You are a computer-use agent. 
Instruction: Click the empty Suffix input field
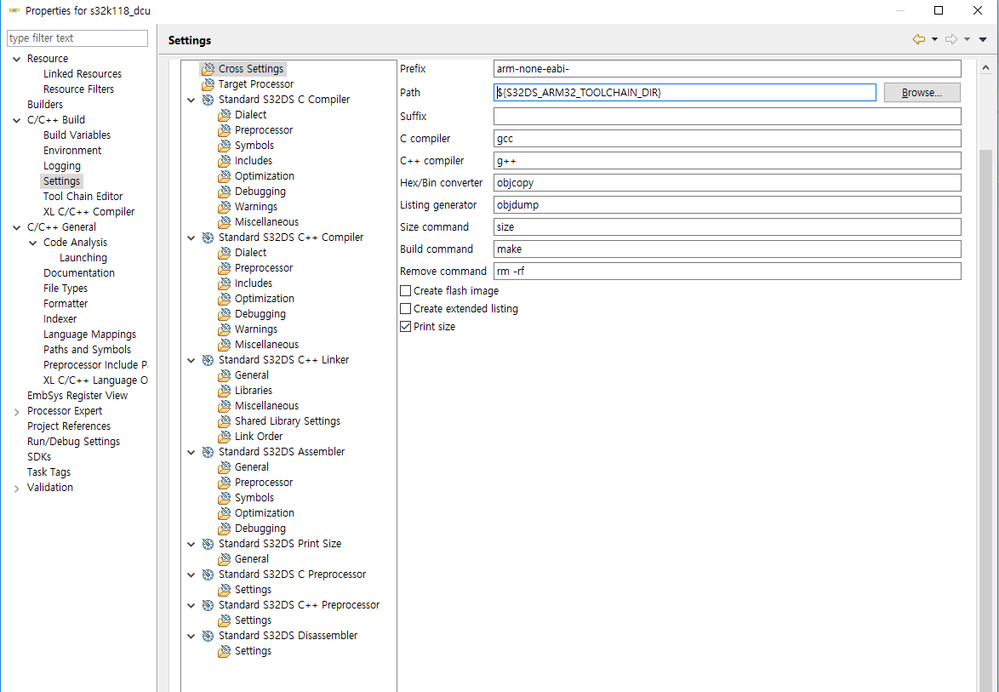click(727, 116)
